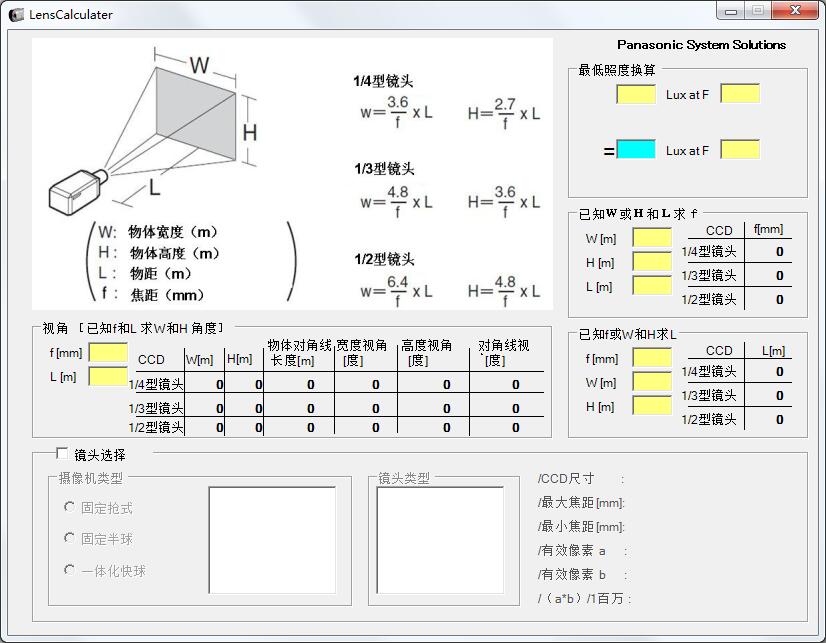Image resolution: width=826 pixels, height=643 pixels.
Task: Click the W [m] field in 已知f或W和H求L
Action: coord(652,382)
